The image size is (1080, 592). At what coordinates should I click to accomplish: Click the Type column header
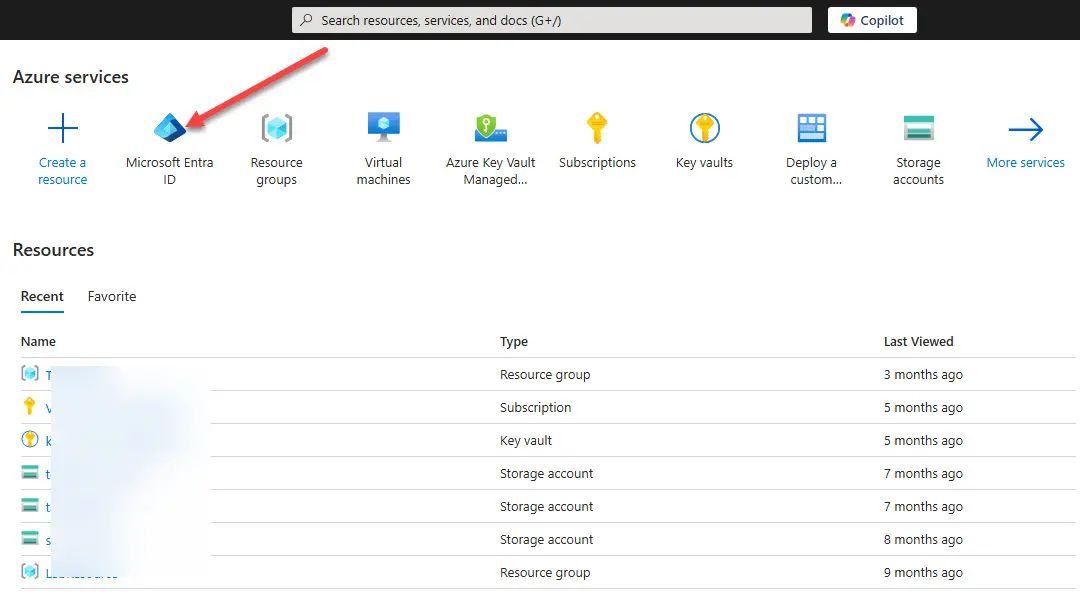[514, 341]
